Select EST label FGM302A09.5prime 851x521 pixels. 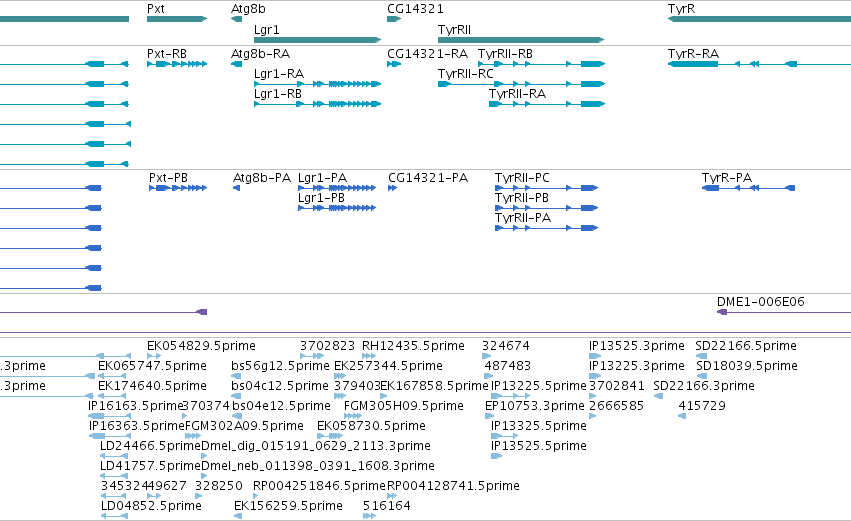tap(244, 426)
